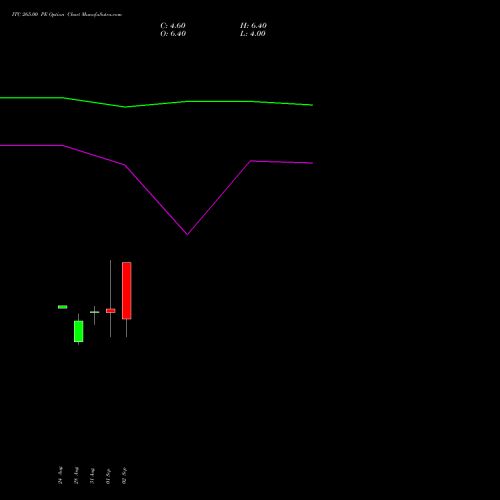Click the 24 Aug date label

(x=60, y=475)
